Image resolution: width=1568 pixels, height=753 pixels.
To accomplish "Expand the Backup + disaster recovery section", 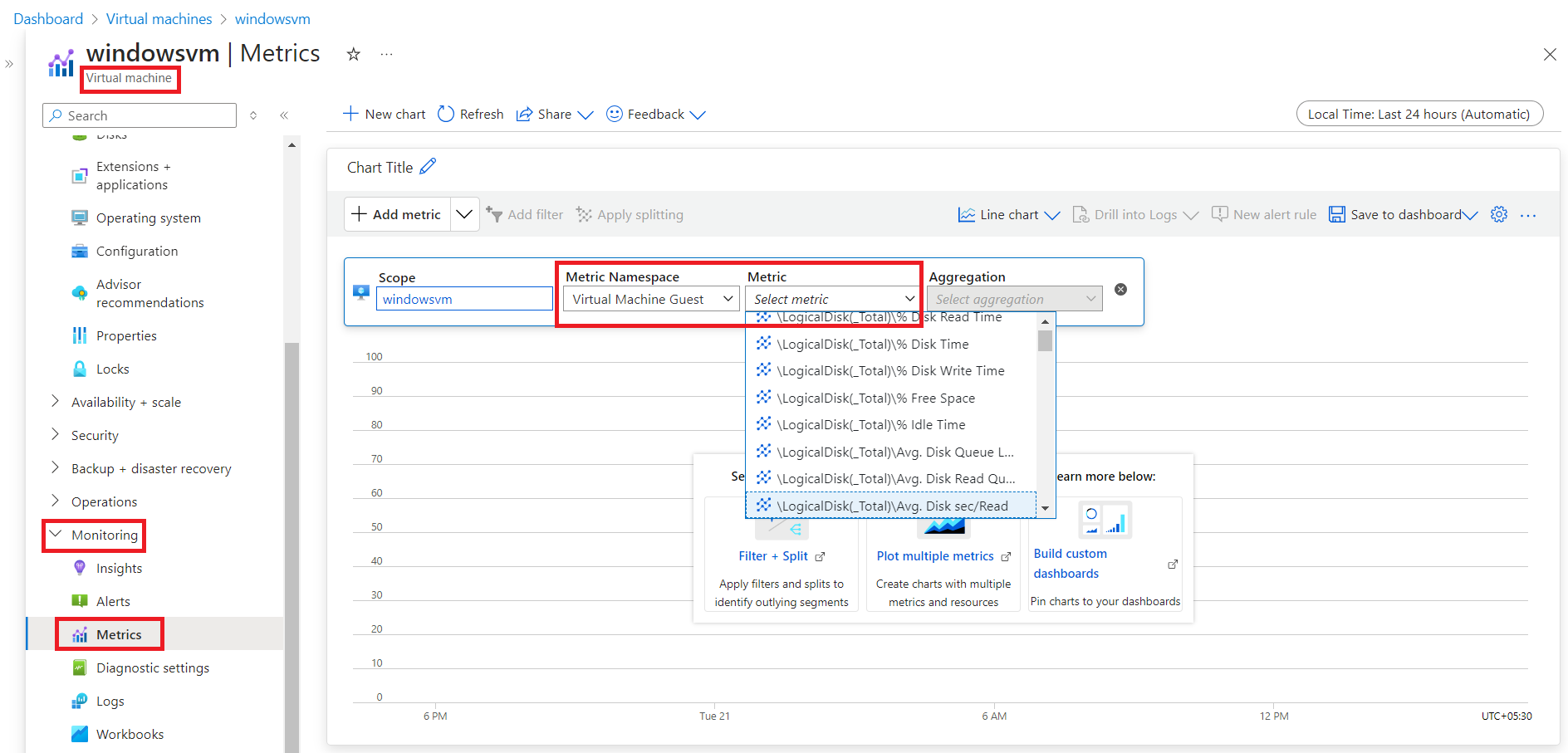I will point(56,467).
